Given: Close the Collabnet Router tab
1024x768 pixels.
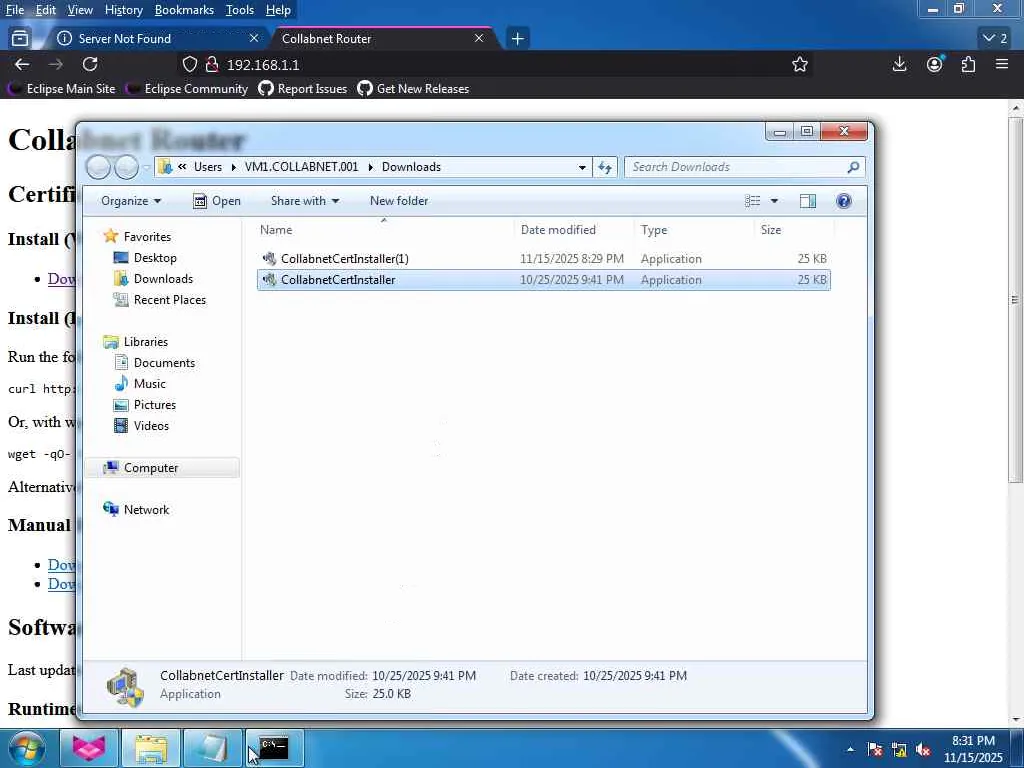Looking at the screenshot, I should pyautogui.click(x=479, y=38).
